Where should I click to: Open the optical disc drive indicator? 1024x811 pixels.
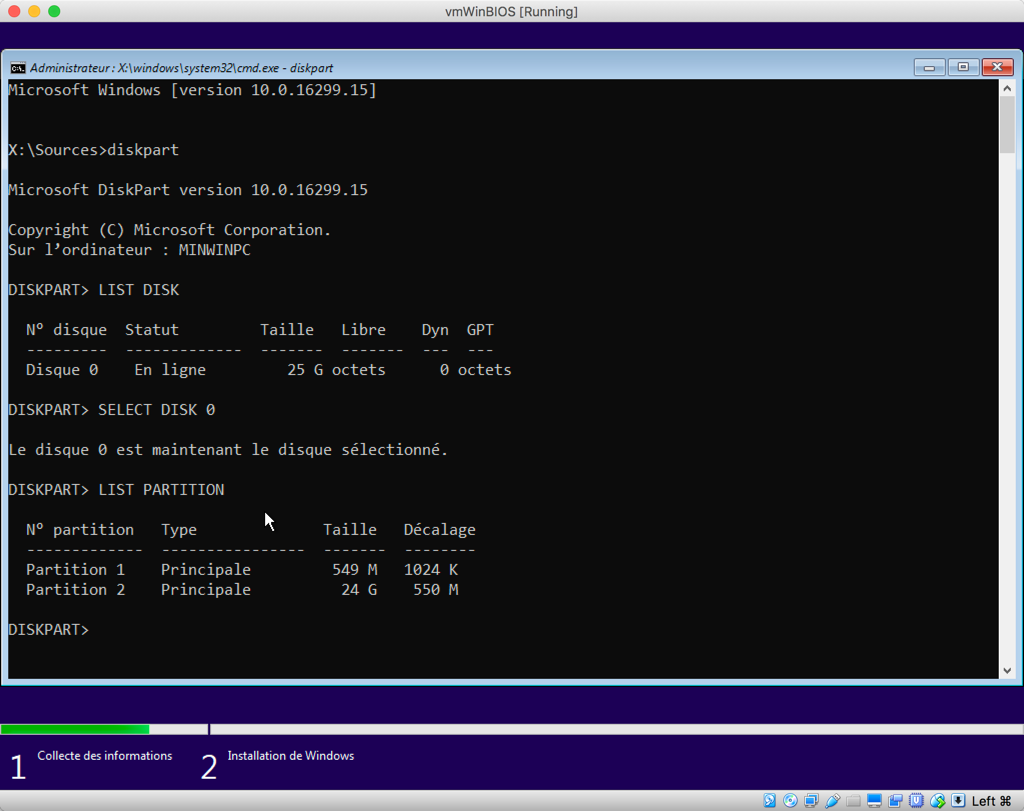(790, 801)
